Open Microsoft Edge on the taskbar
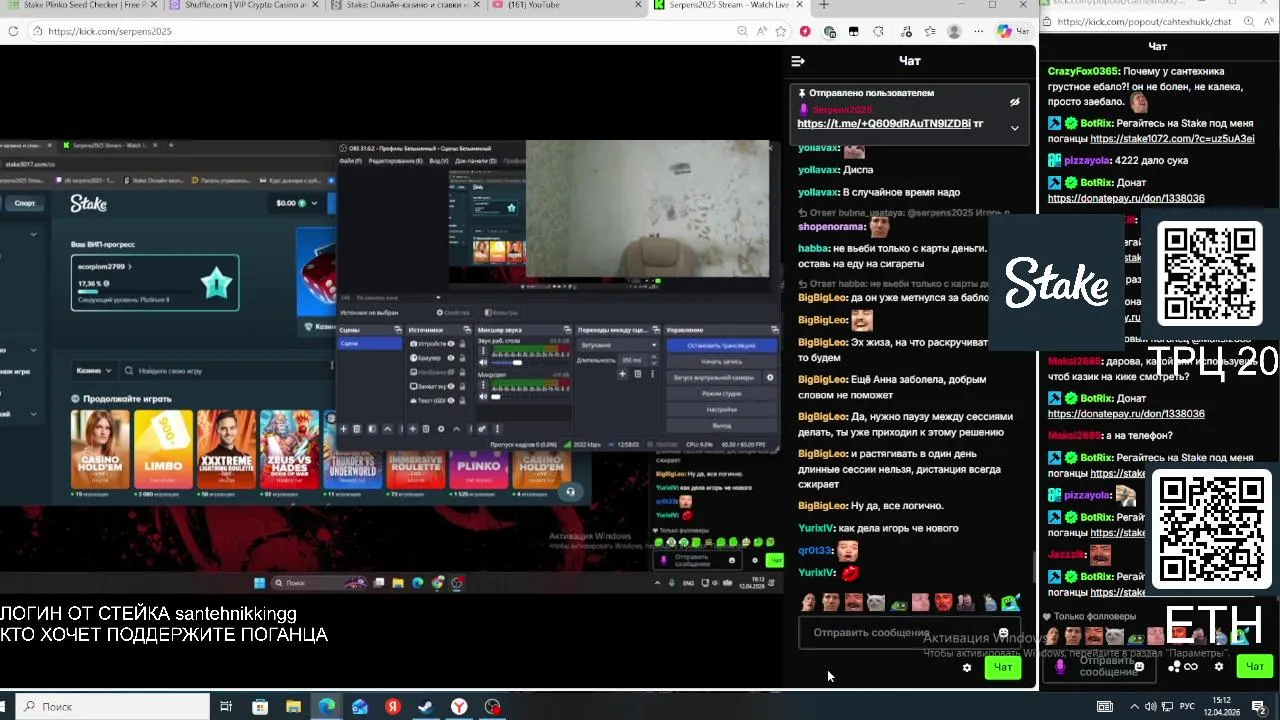The height and width of the screenshot is (720, 1280). coord(327,706)
